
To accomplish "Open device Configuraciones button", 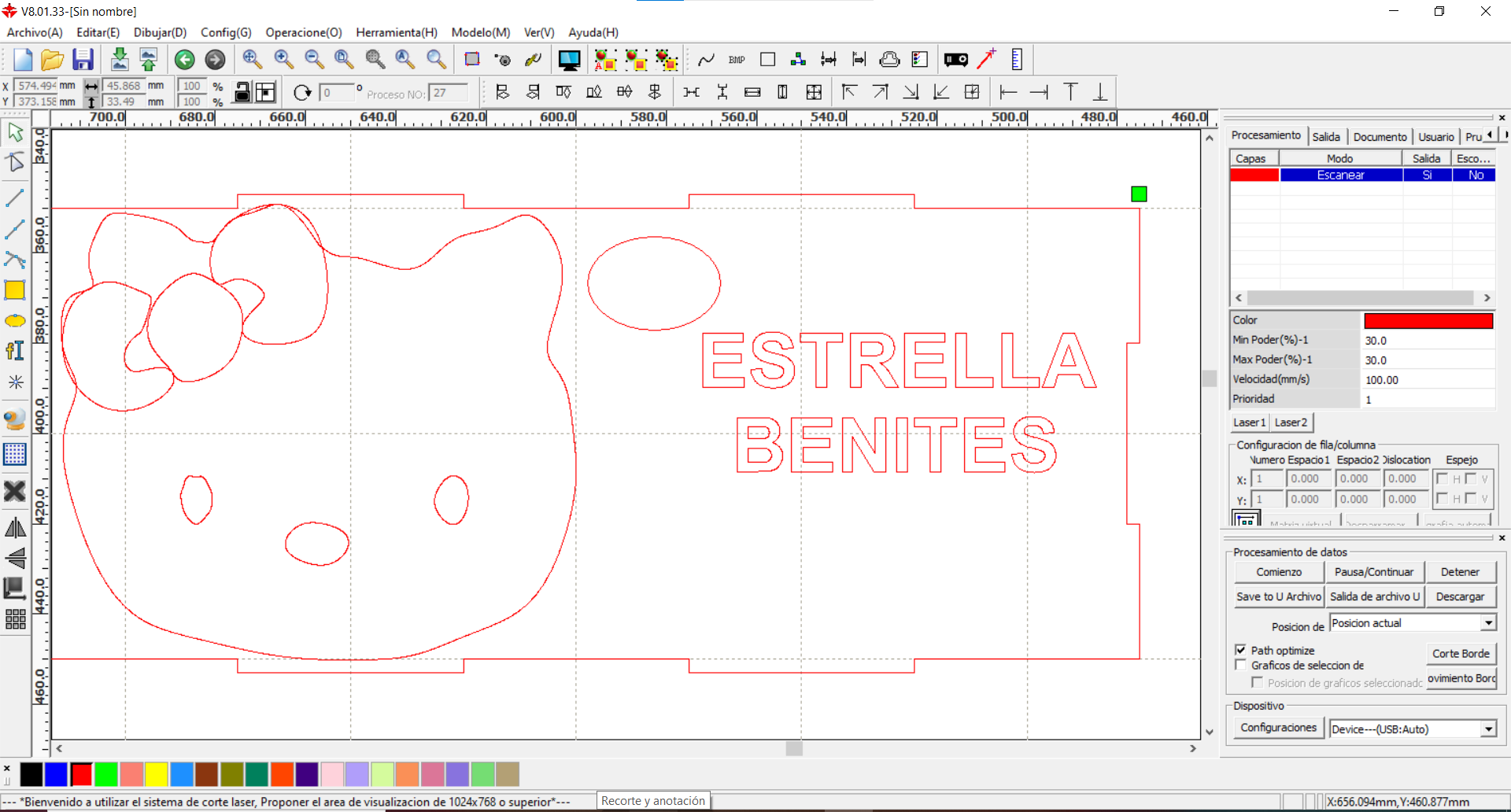I will 1278,728.
